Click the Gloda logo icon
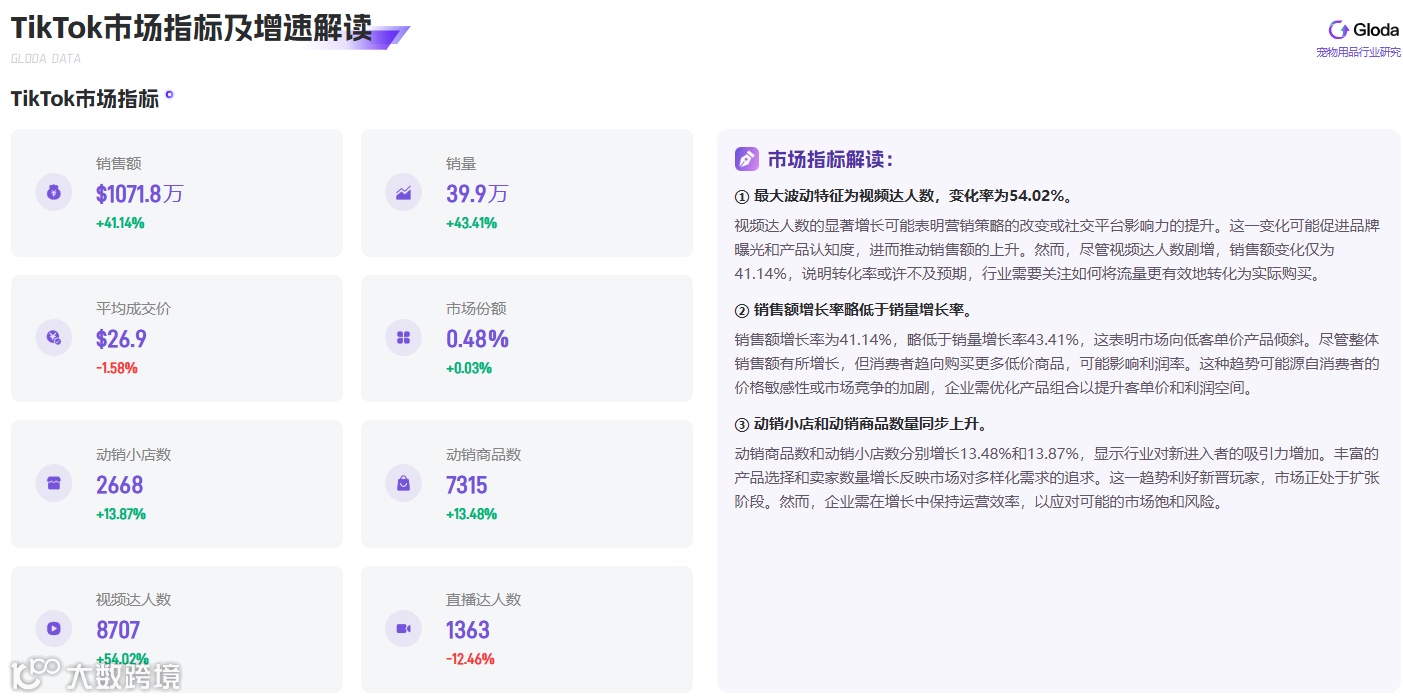Viewport: 1403px width, 700px height. click(x=1338, y=30)
